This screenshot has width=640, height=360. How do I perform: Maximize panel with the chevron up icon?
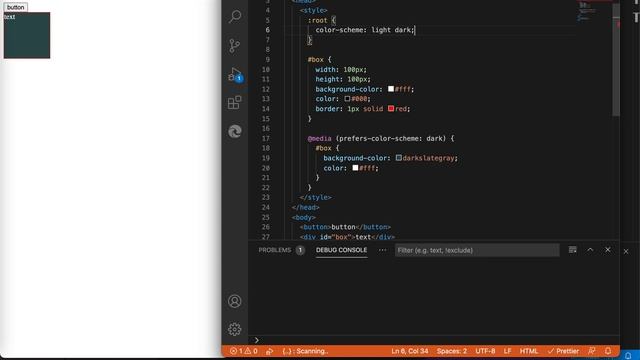pyautogui.click(x=590, y=250)
